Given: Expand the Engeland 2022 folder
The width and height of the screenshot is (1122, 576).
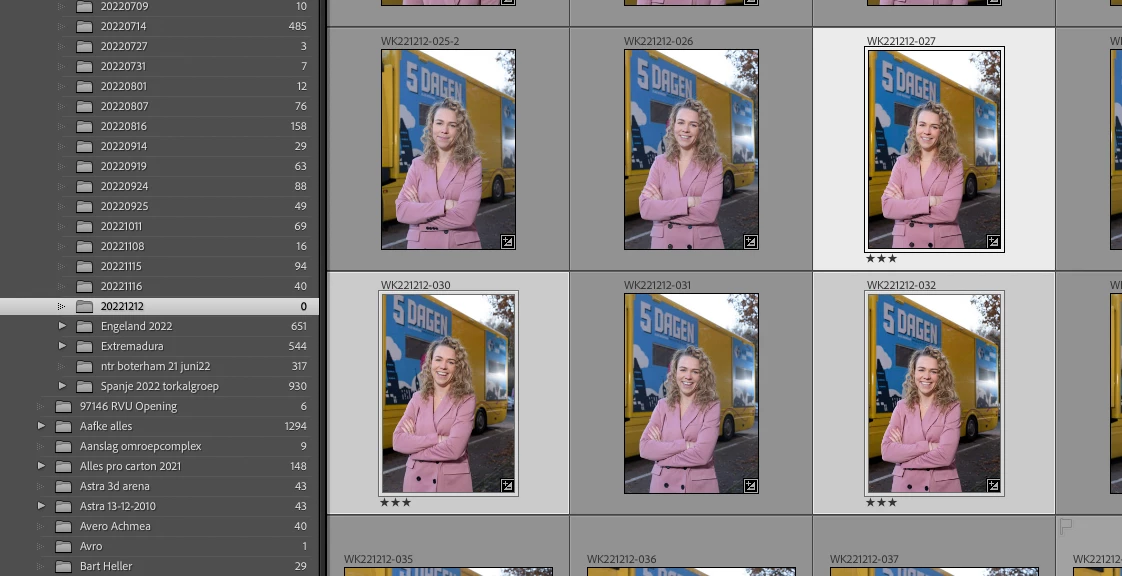Looking at the screenshot, I should point(62,326).
